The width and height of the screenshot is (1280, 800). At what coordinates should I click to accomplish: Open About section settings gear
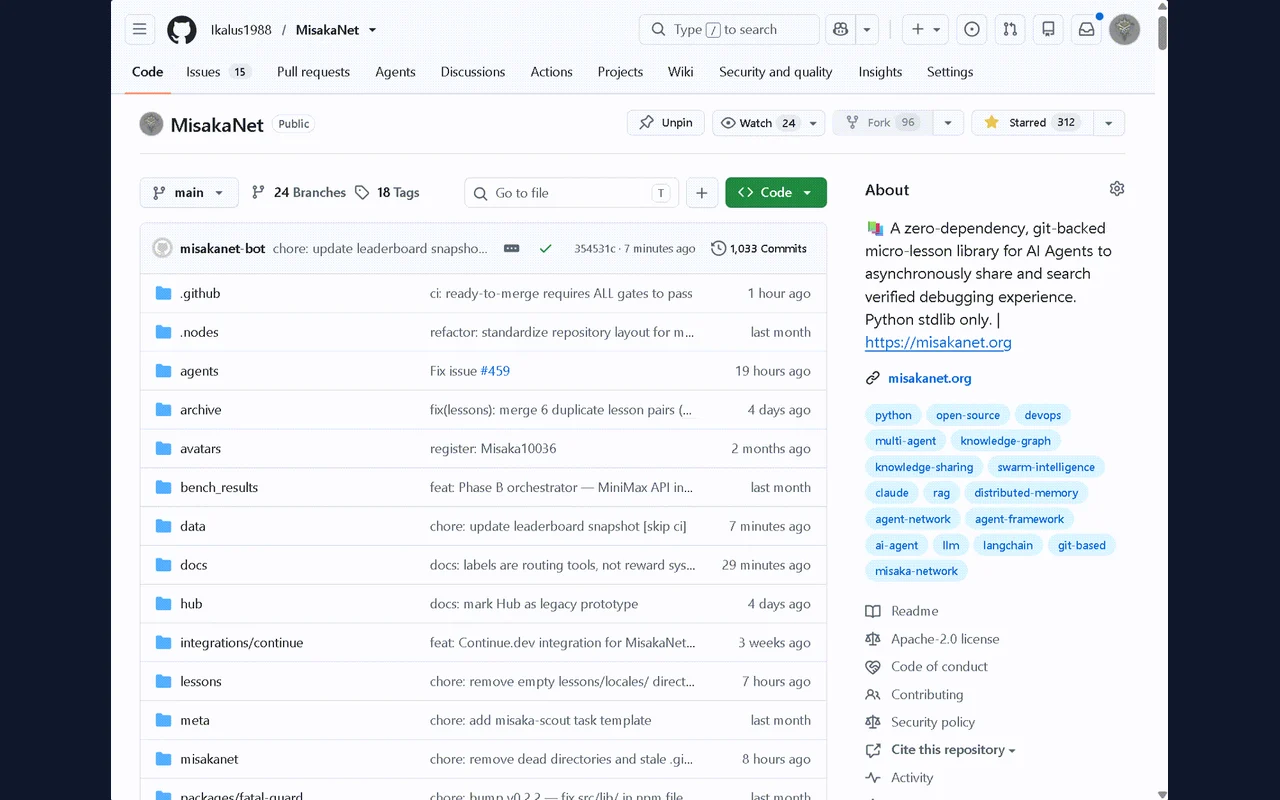pos(1117,189)
